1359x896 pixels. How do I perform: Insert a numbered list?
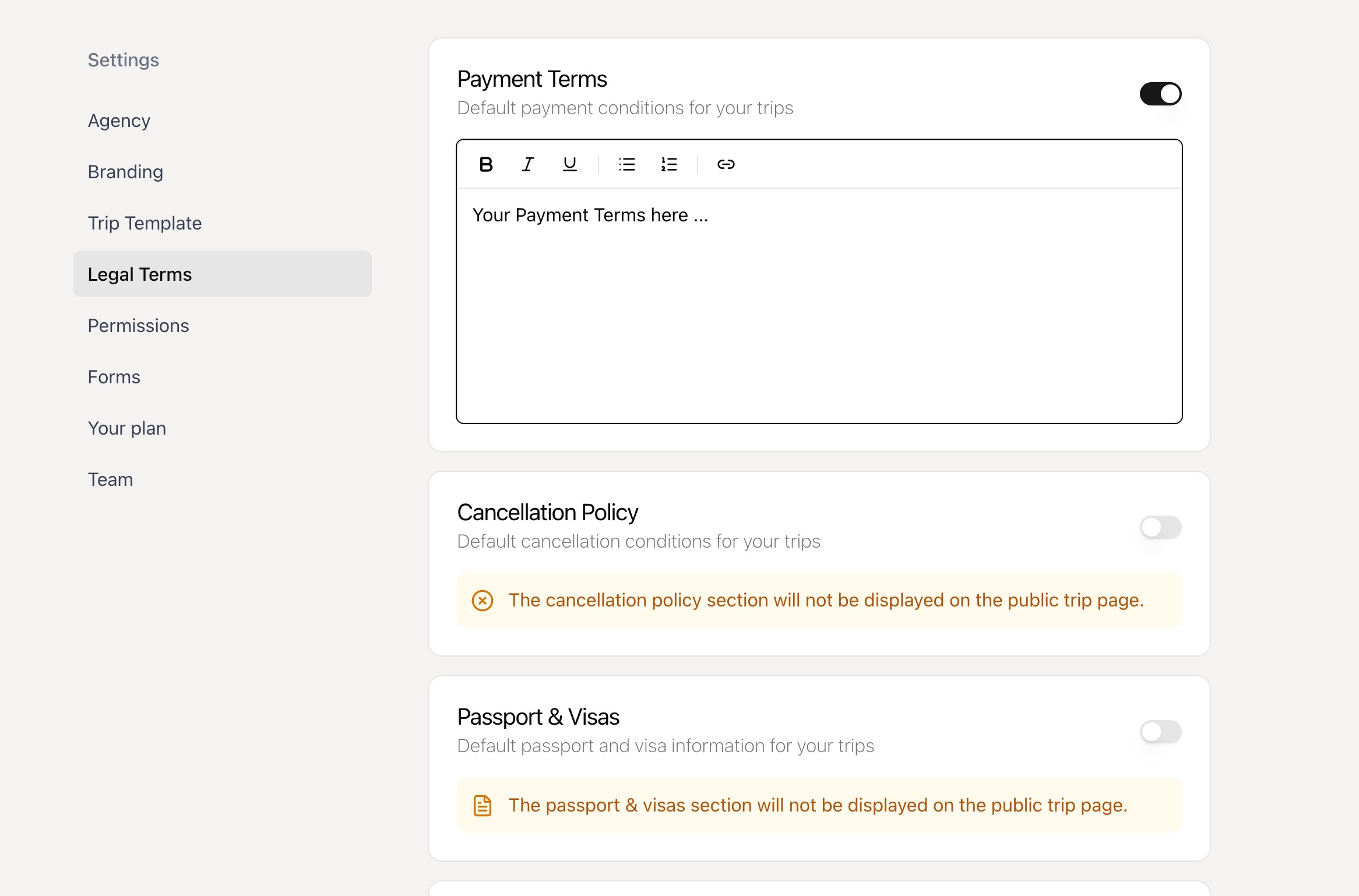click(x=668, y=164)
